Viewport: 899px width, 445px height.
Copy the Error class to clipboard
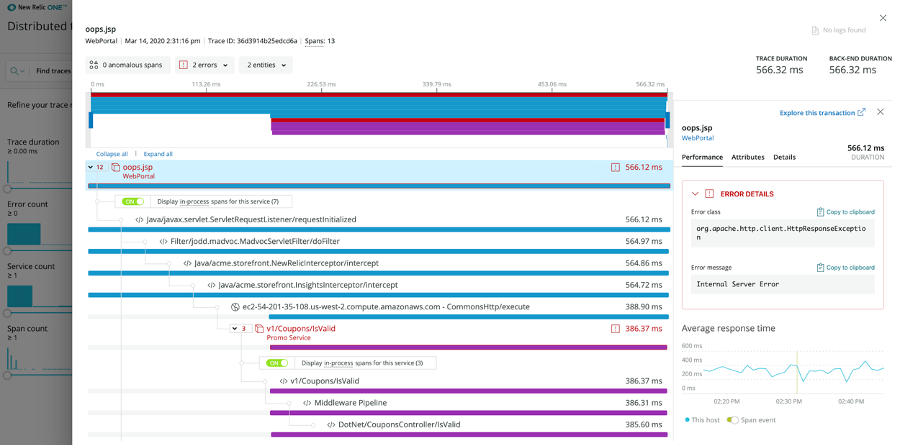[x=846, y=212]
